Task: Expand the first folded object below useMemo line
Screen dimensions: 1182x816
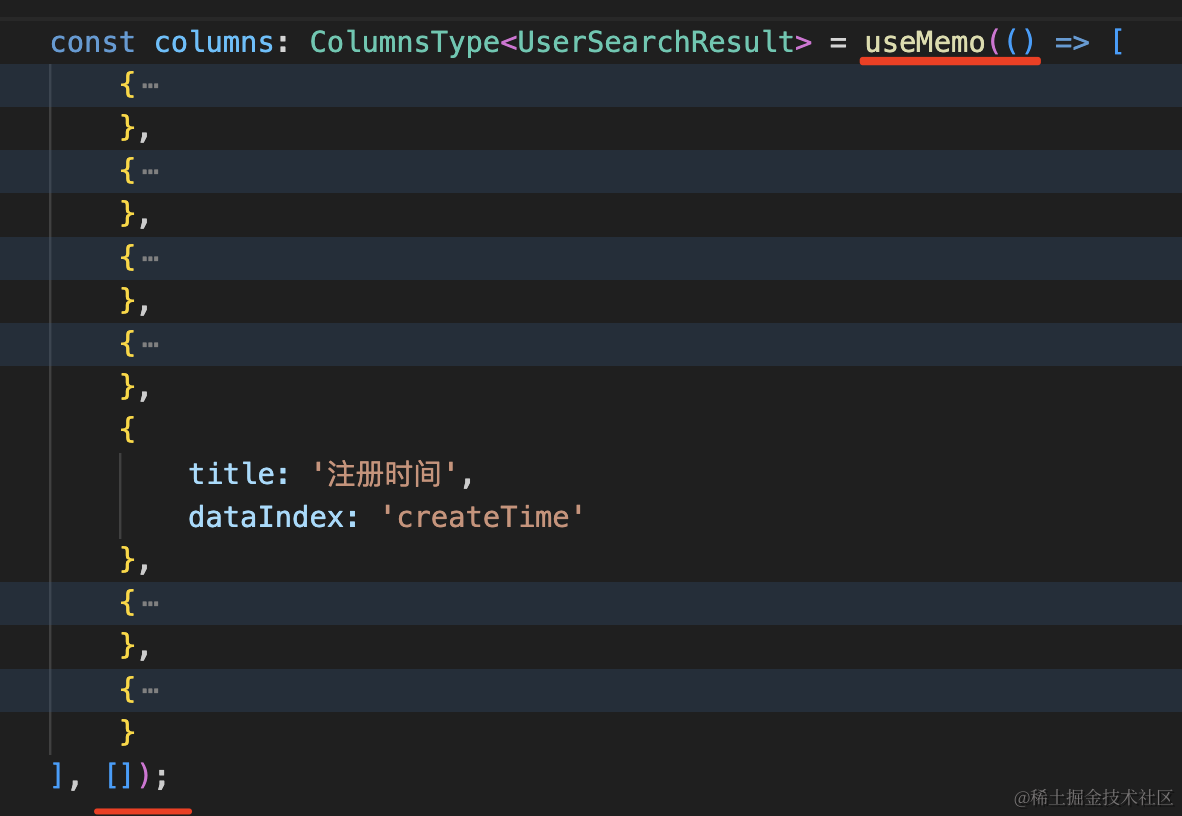Action: [150, 85]
